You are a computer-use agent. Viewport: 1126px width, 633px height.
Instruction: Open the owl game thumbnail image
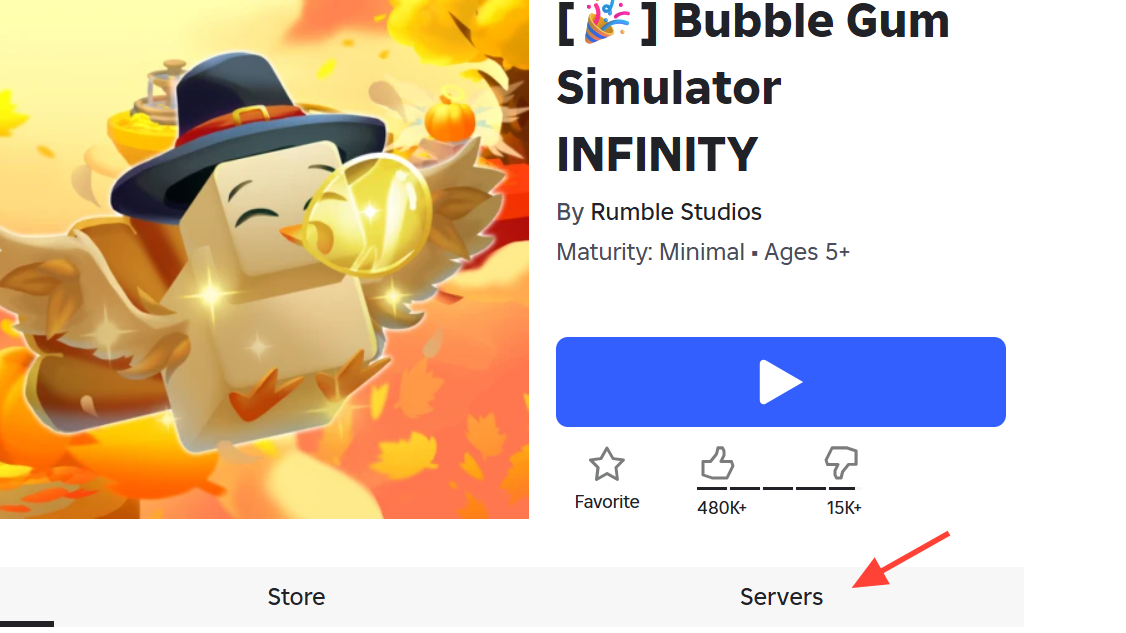pos(264,259)
